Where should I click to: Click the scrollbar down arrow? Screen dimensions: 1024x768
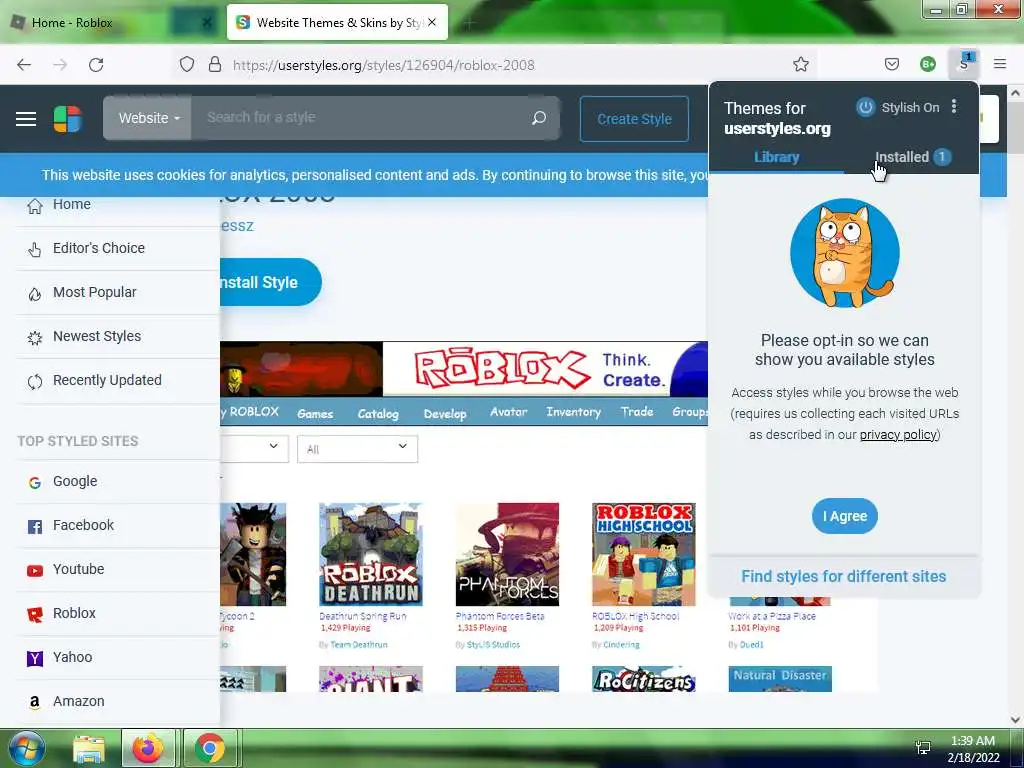[x=1015, y=720]
